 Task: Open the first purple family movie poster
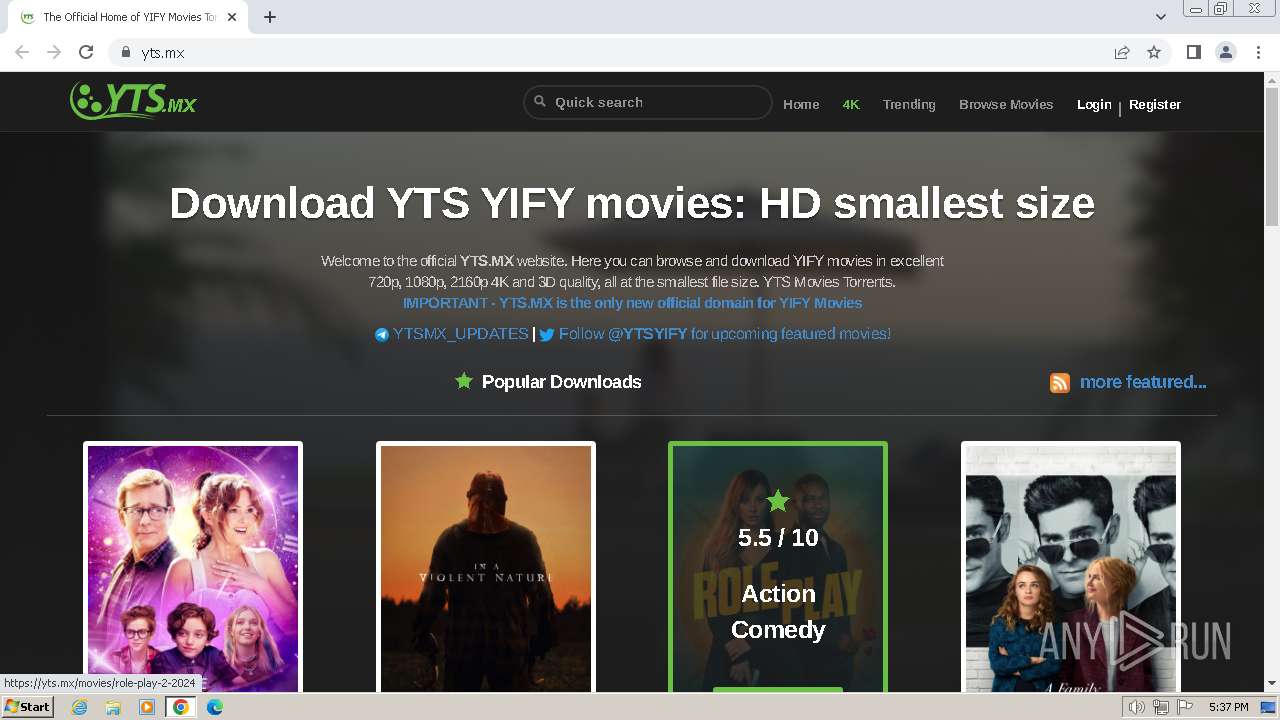click(x=193, y=567)
